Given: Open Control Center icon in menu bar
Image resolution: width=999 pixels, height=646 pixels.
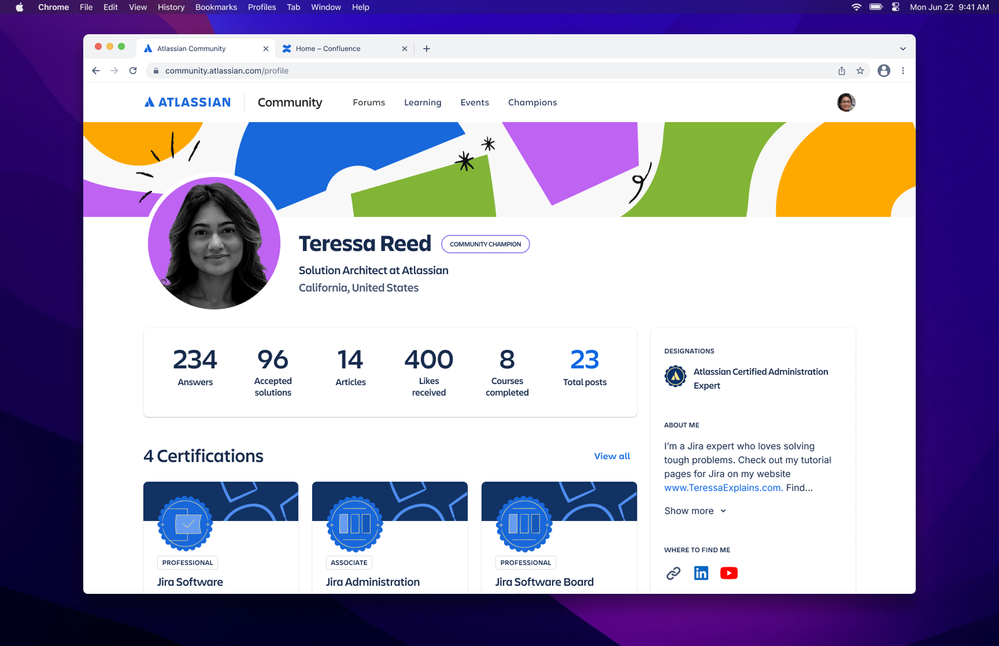Looking at the screenshot, I should click(895, 7).
